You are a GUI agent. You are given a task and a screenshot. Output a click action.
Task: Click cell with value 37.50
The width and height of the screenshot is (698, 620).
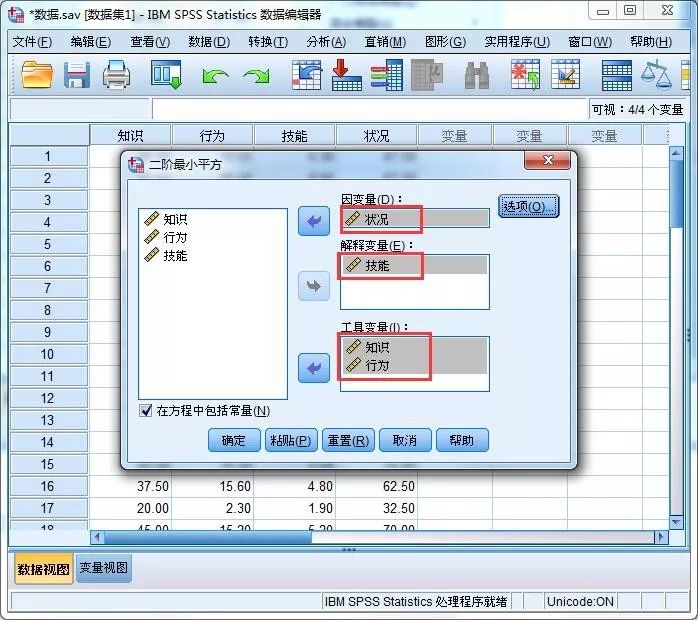(130, 486)
